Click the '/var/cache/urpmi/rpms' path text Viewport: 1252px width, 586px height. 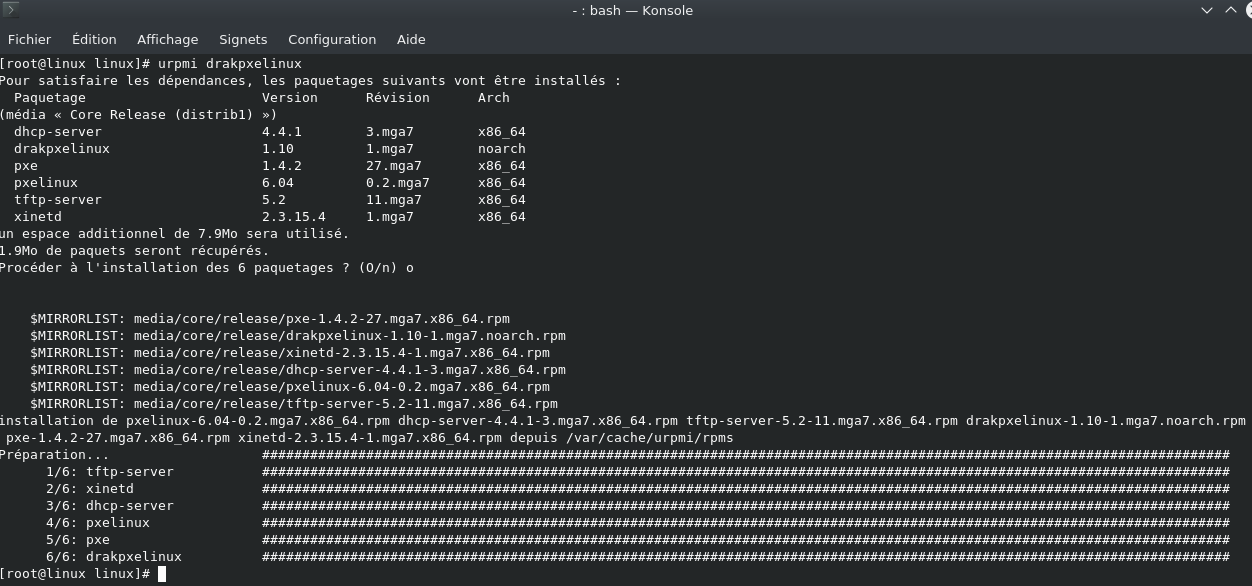pyautogui.click(x=649, y=437)
